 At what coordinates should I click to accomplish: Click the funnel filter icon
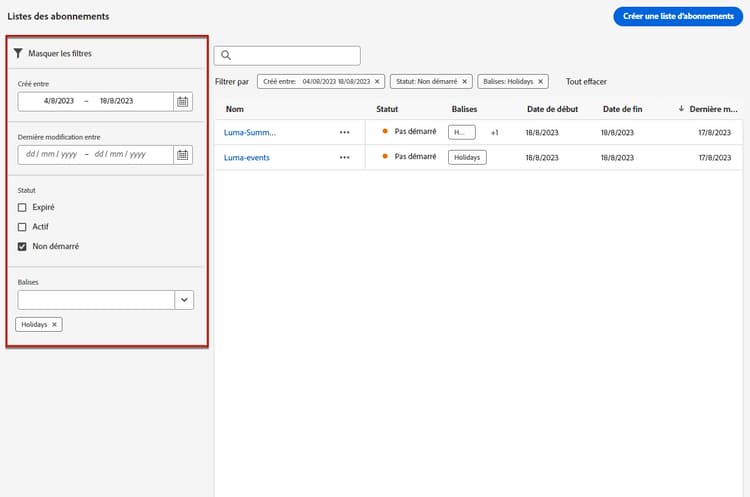click(x=18, y=53)
